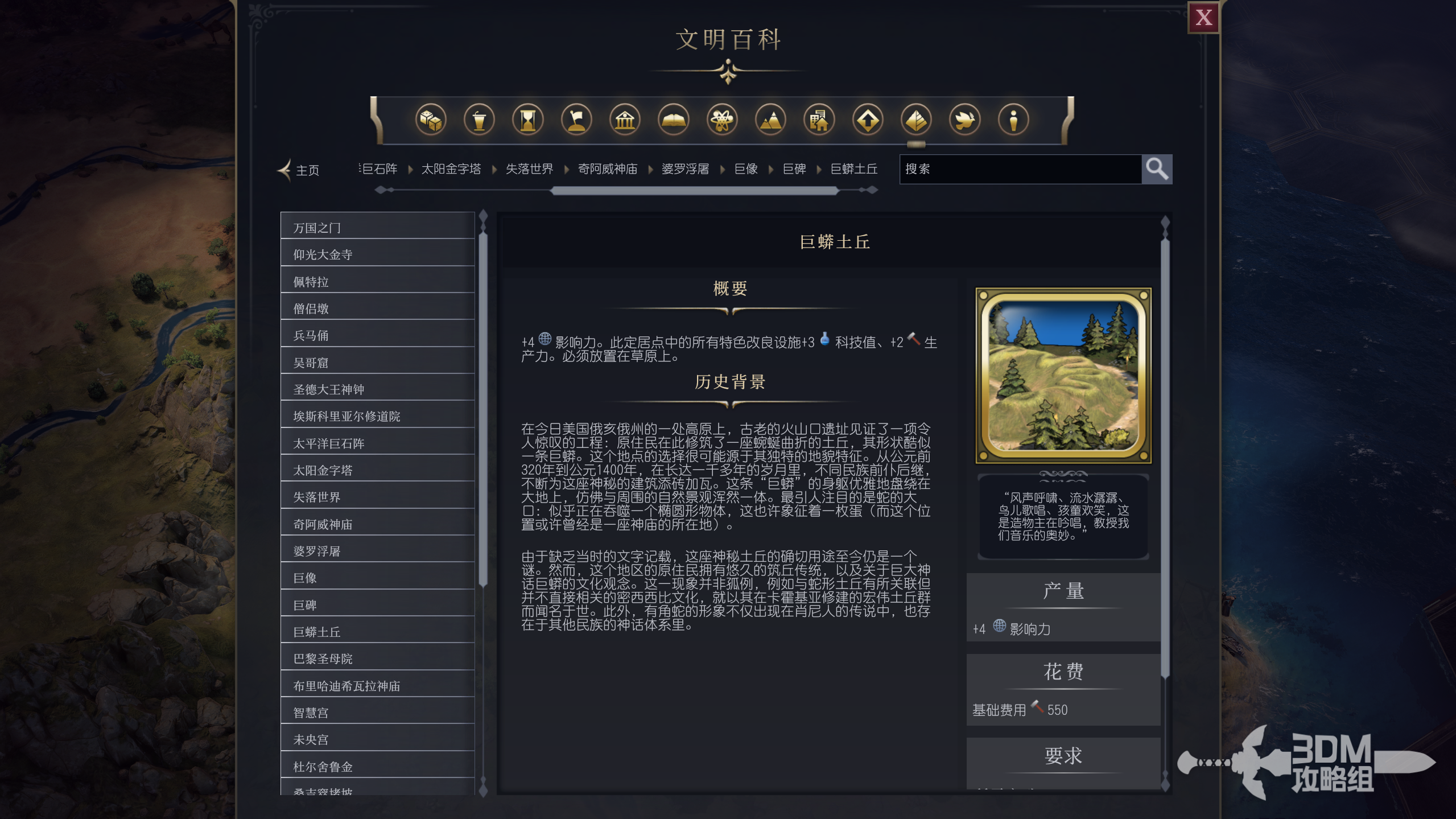The height and width of the screenshot is (819, 1456).
Task: Open 失落世界 in the breadcrumb history
Action: pos(529,169)
